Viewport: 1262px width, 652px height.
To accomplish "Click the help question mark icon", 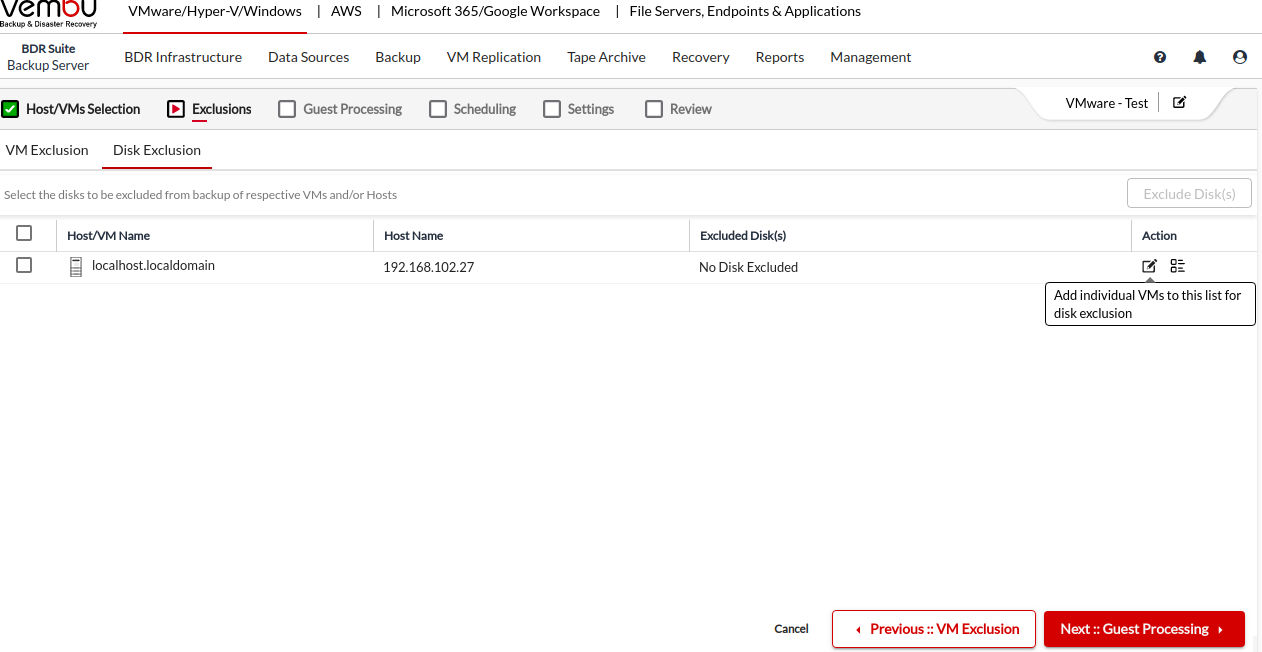I will coord(1160,58).
